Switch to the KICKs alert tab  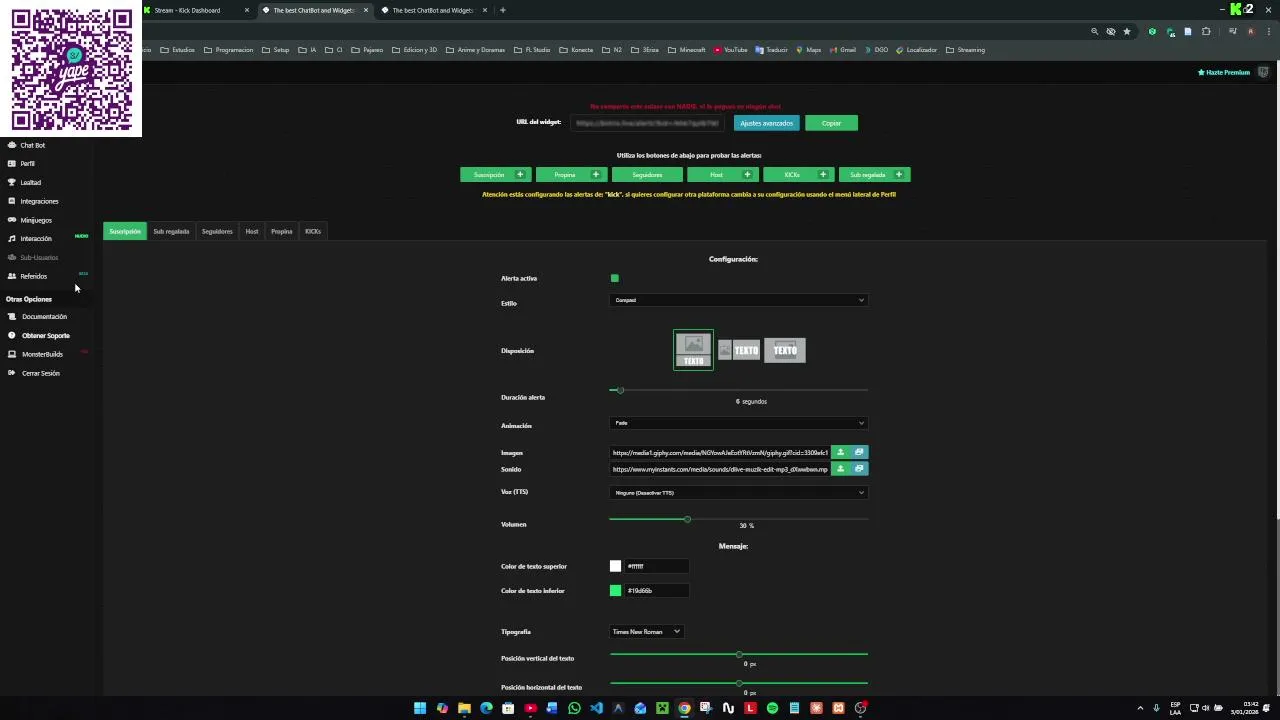point(313,231)
